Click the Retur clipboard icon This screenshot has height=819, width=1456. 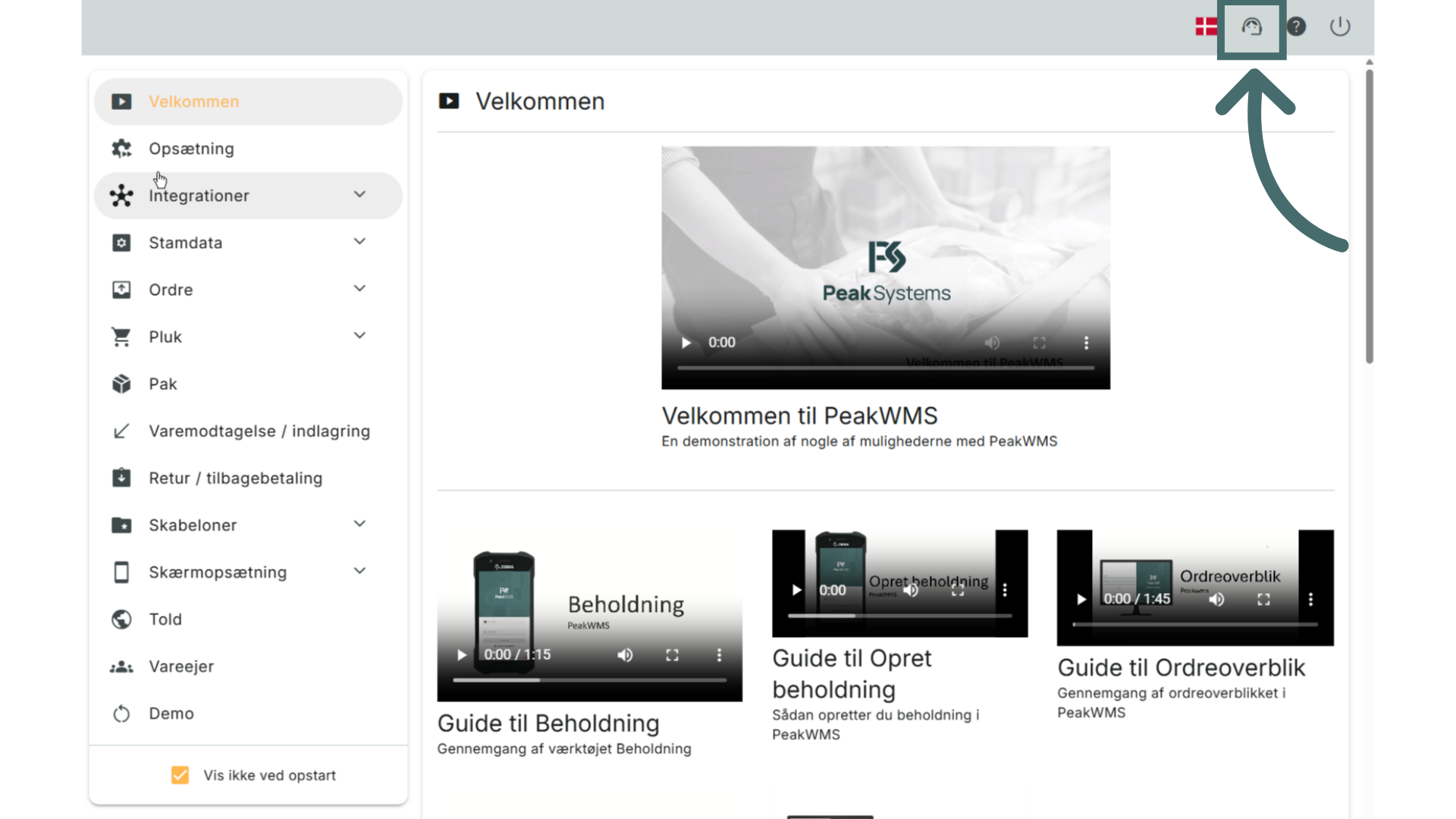[x=121, y=478]
